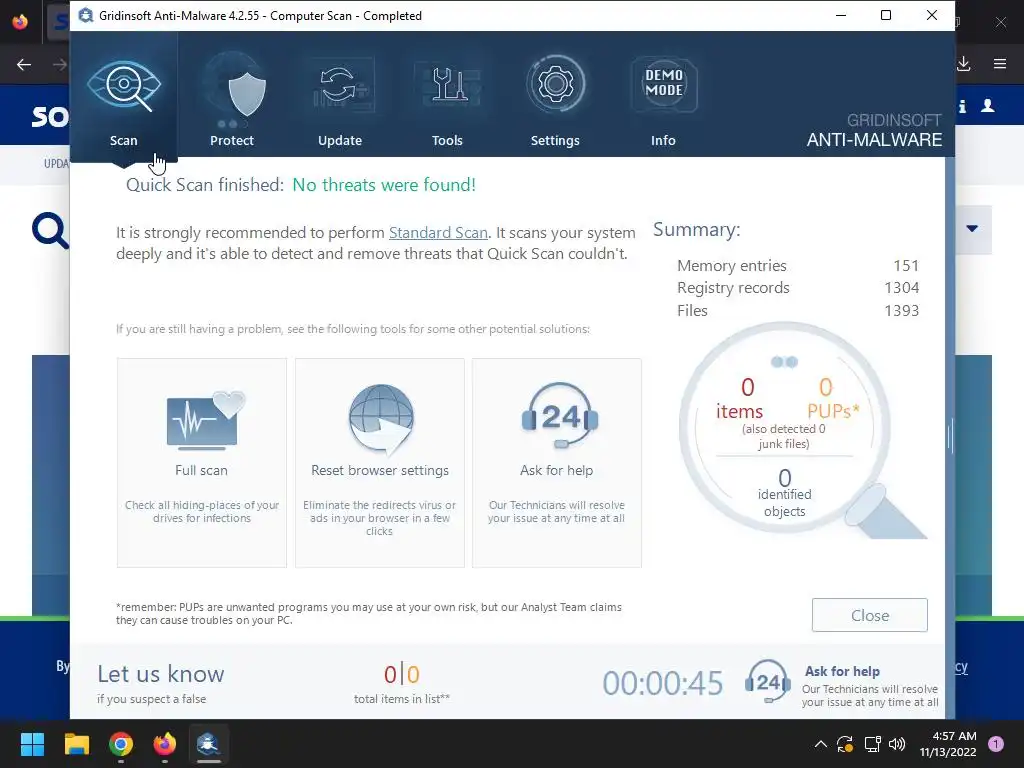Screen dimensions: 1024x768
Task: Click the volume speaker tray icon
Action: 898,744
